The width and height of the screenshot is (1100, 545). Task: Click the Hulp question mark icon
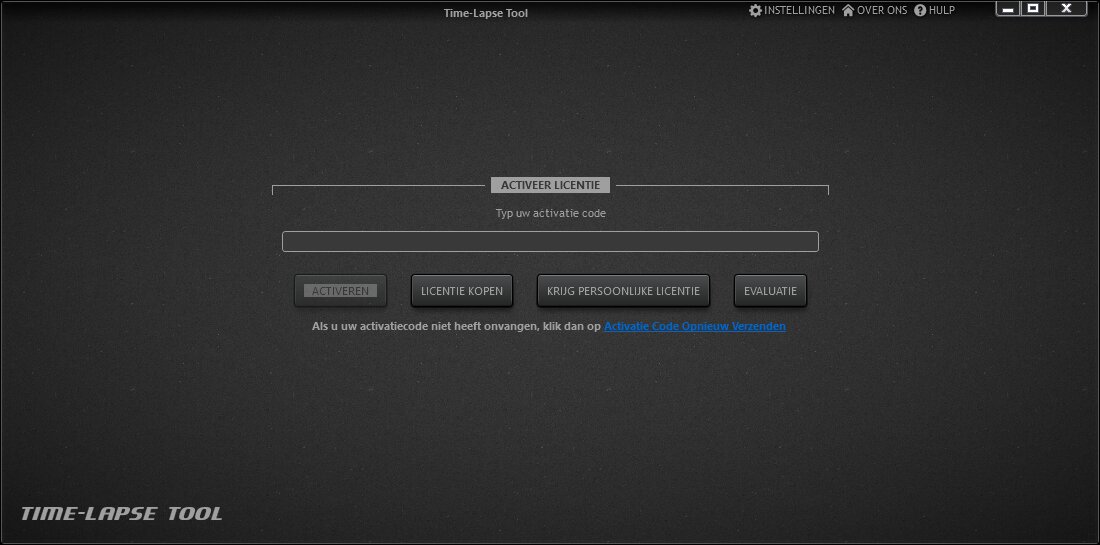tap(920, 11)
